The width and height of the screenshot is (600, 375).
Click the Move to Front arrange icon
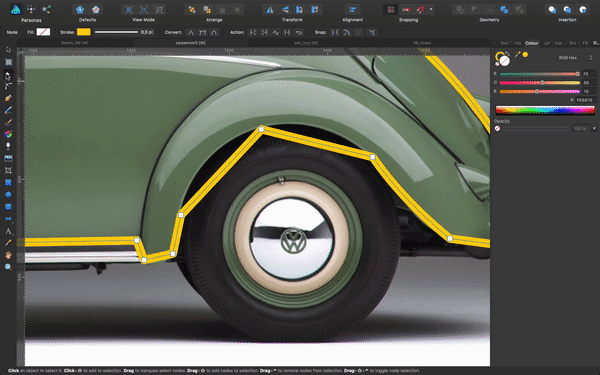[x=192, y=10]
